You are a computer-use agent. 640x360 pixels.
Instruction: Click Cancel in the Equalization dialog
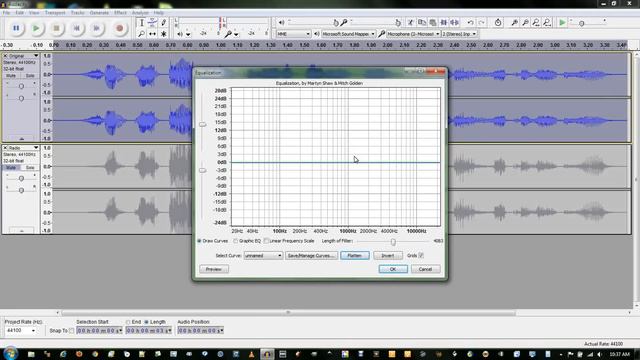[425, 269]
